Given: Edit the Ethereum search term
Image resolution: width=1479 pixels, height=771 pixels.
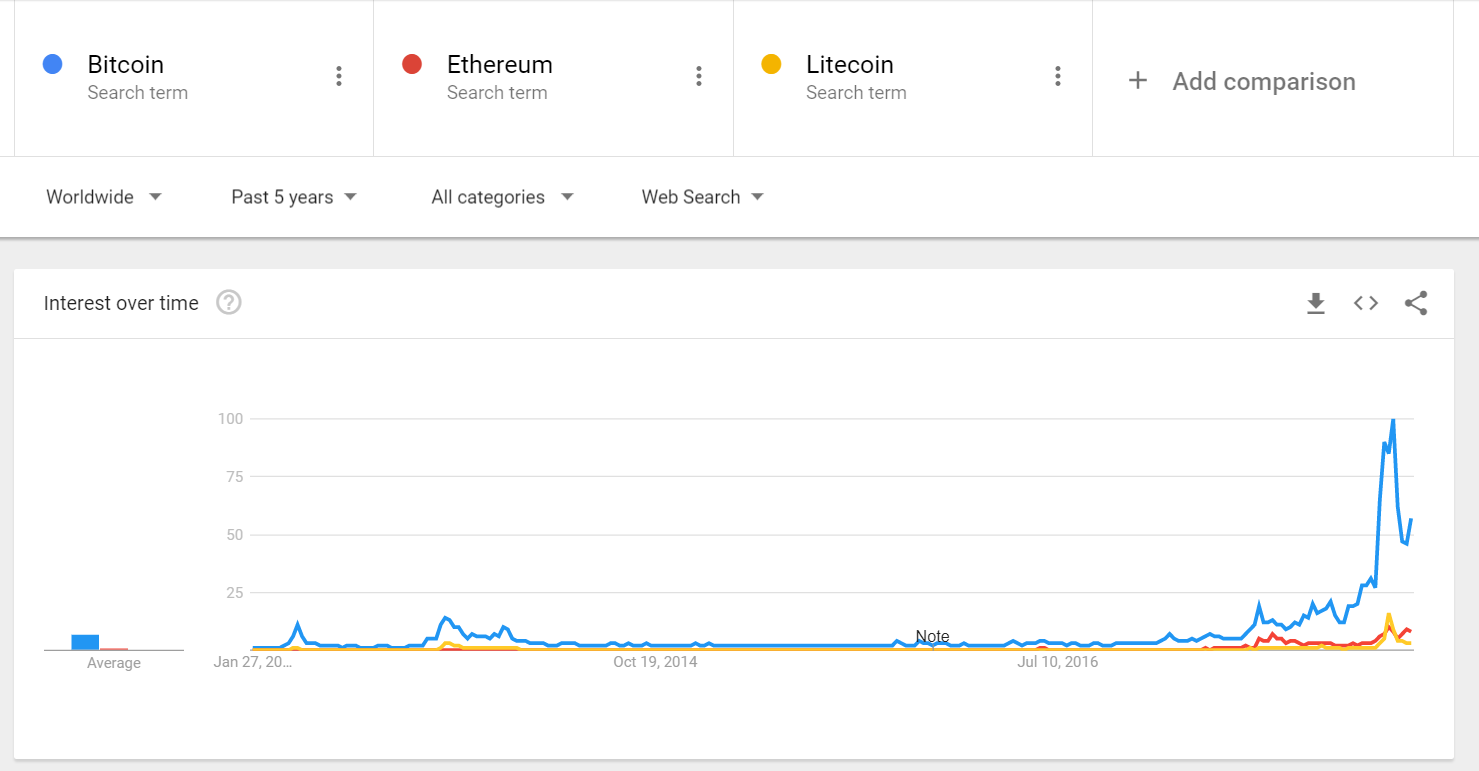Looking at the screenshot, I should click(x=499, y=65).
